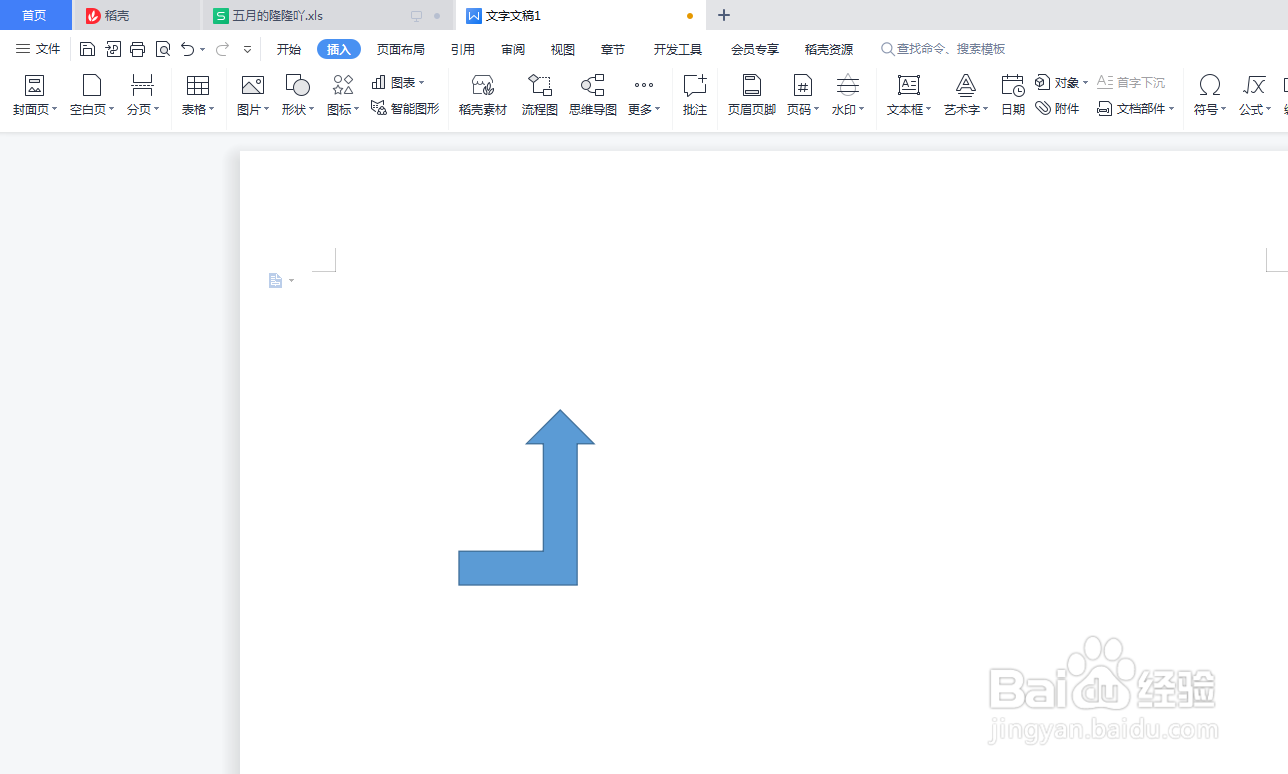This screenshot has height=774, width=1288.
Task: Click the Redo arrow icon
Action: coord(222,49)
